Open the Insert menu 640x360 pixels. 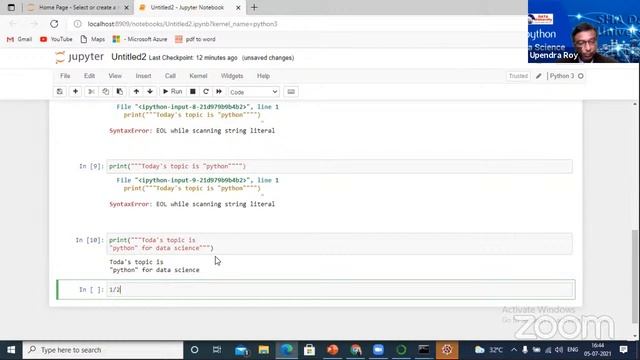143,76
